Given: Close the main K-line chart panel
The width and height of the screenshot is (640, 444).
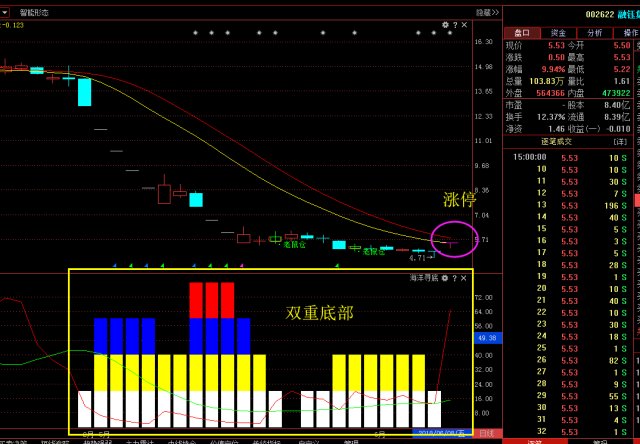Looking at the screenshot, I should click(464, 25).
